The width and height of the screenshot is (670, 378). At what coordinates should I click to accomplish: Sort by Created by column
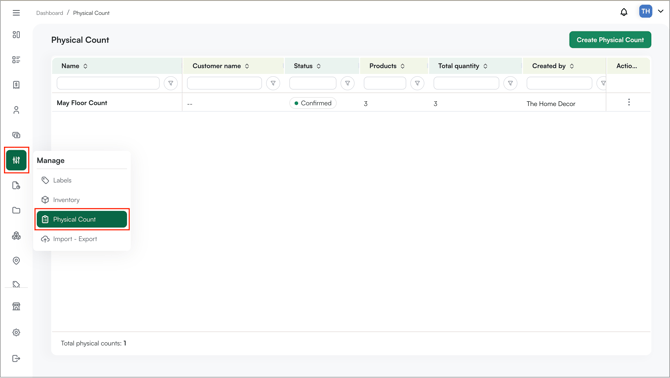(572, 66)
